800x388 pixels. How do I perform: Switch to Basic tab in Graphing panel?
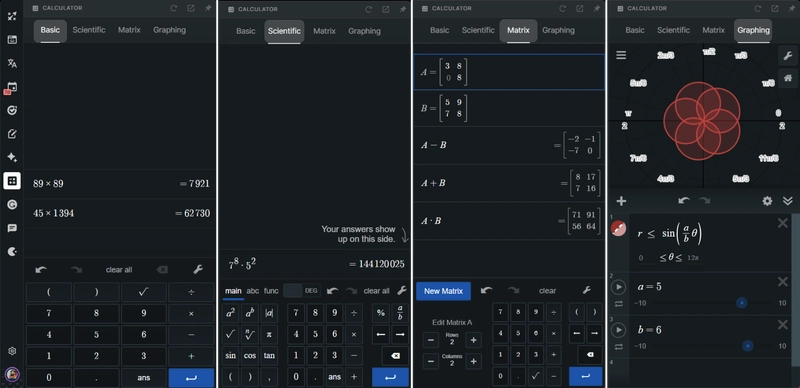[x=635, y=30]
